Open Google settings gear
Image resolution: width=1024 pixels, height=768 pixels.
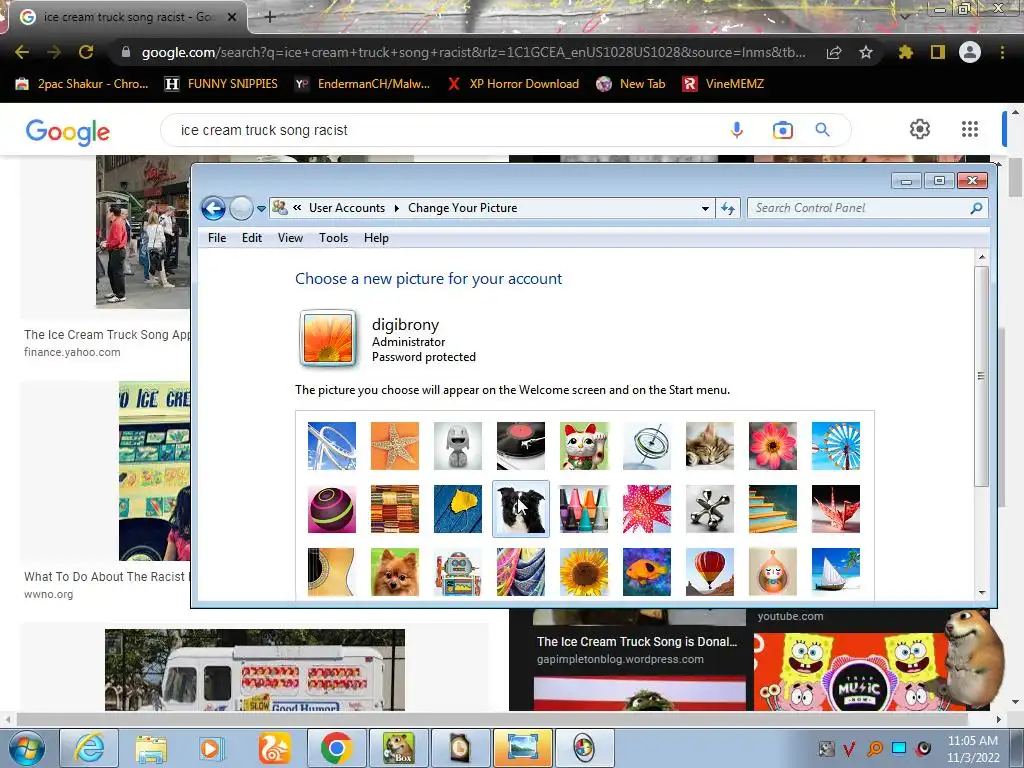click(920, 129)
